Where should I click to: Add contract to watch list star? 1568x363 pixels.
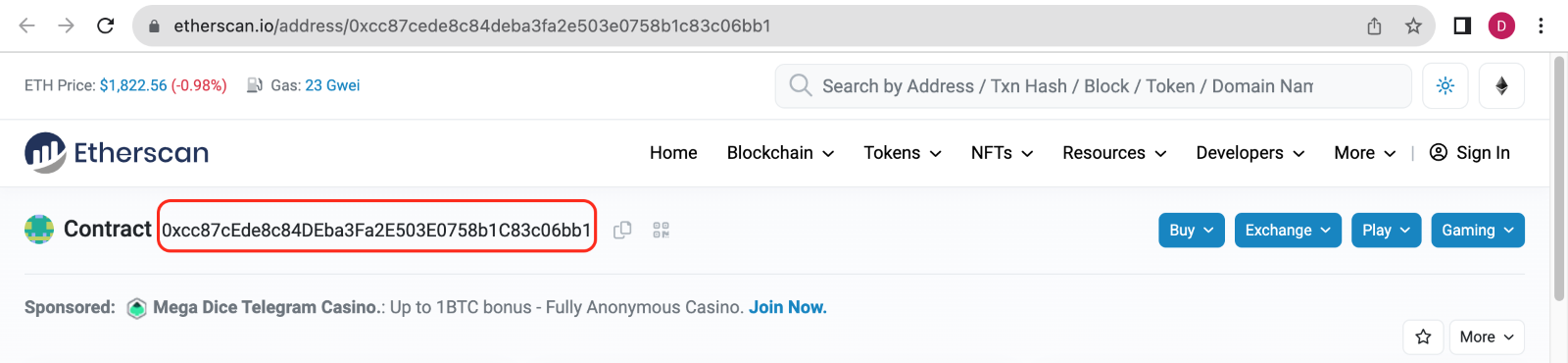click(1423, 337)
